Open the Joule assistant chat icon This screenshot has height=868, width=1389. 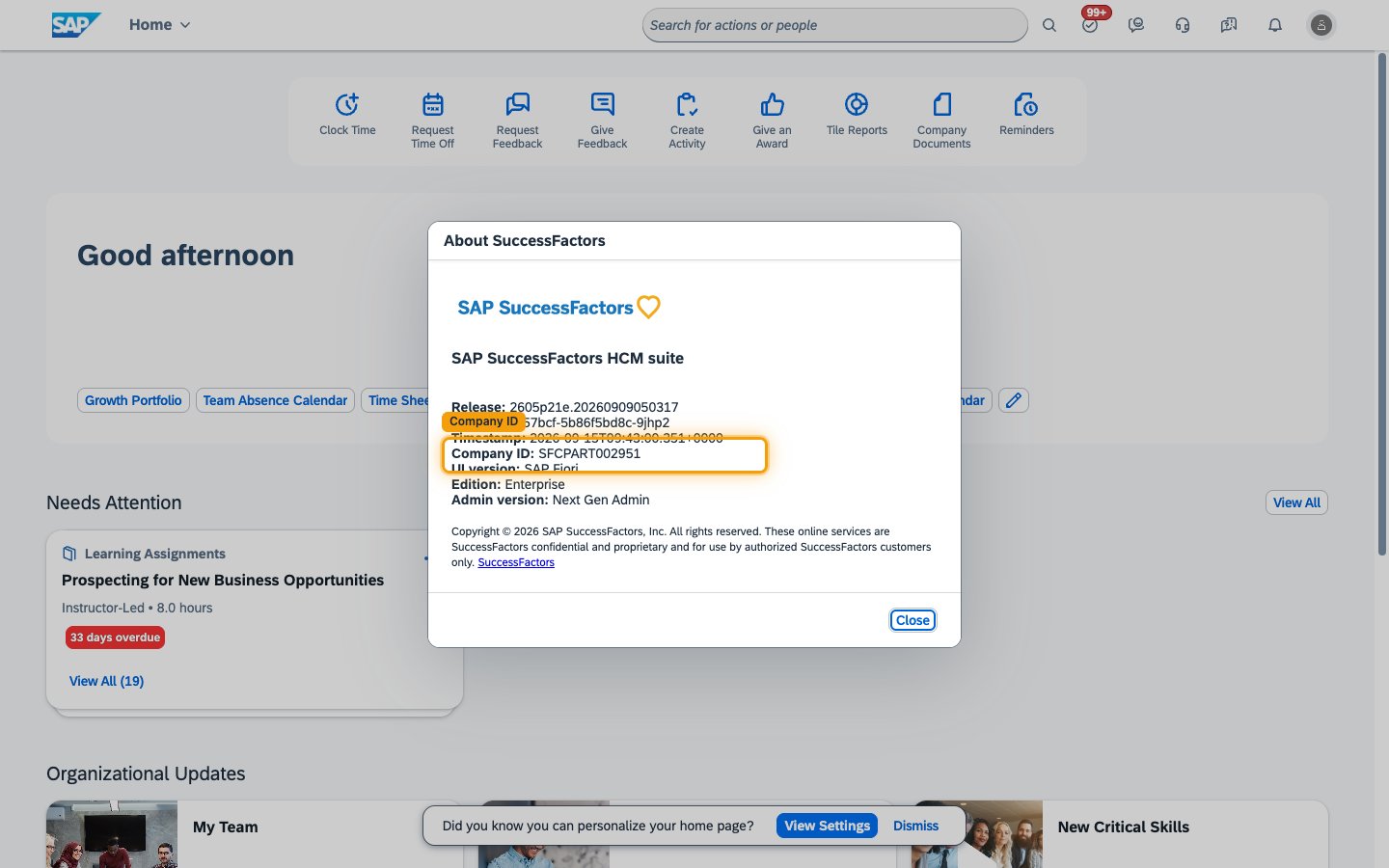[x=1136, y=25]
